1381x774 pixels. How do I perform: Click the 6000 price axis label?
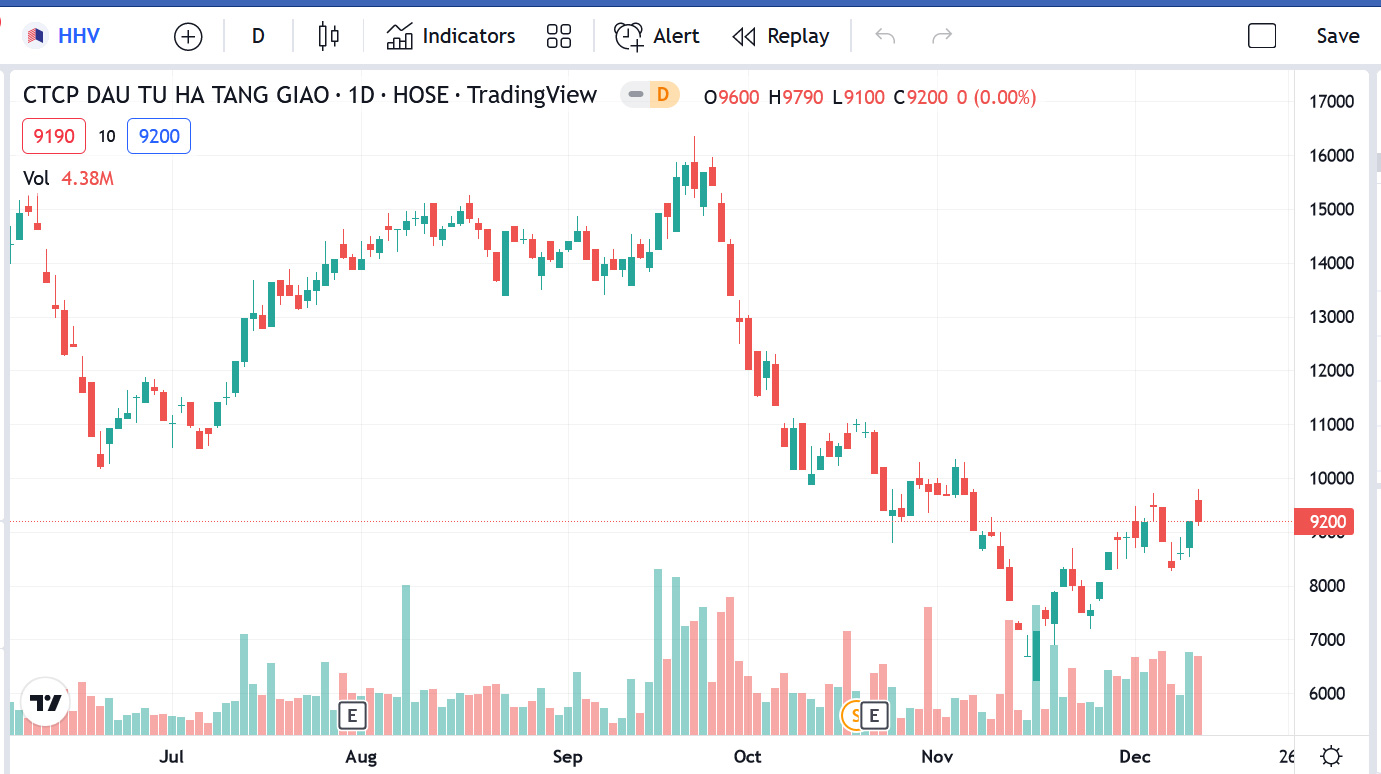coord(1329,694)
